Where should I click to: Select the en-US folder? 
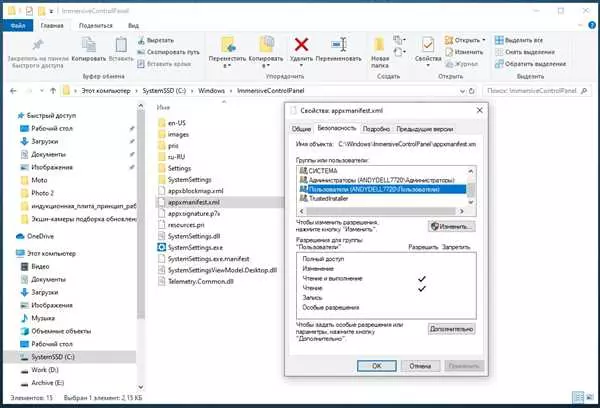[176, 123]
